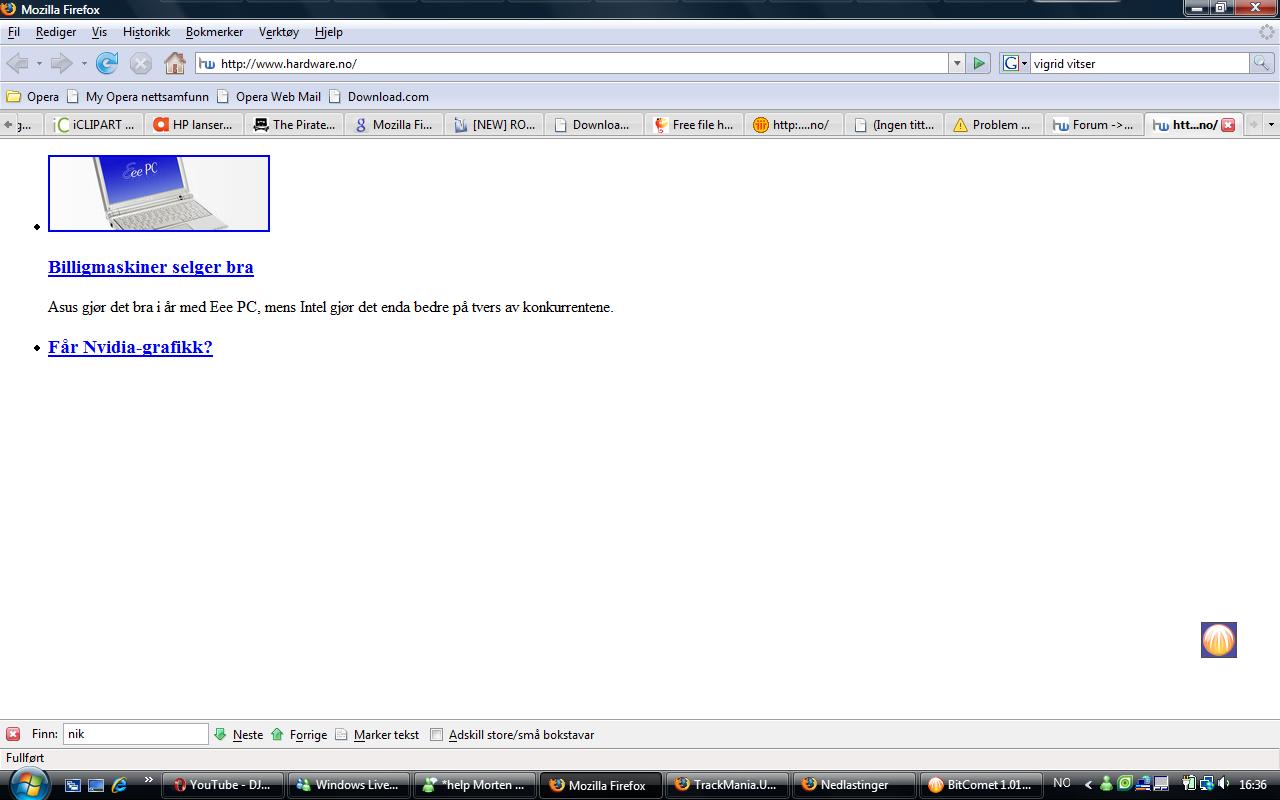Click the Eee PC laptop thumbnail
1280x800 pixels.
click(x=159, y=193)
